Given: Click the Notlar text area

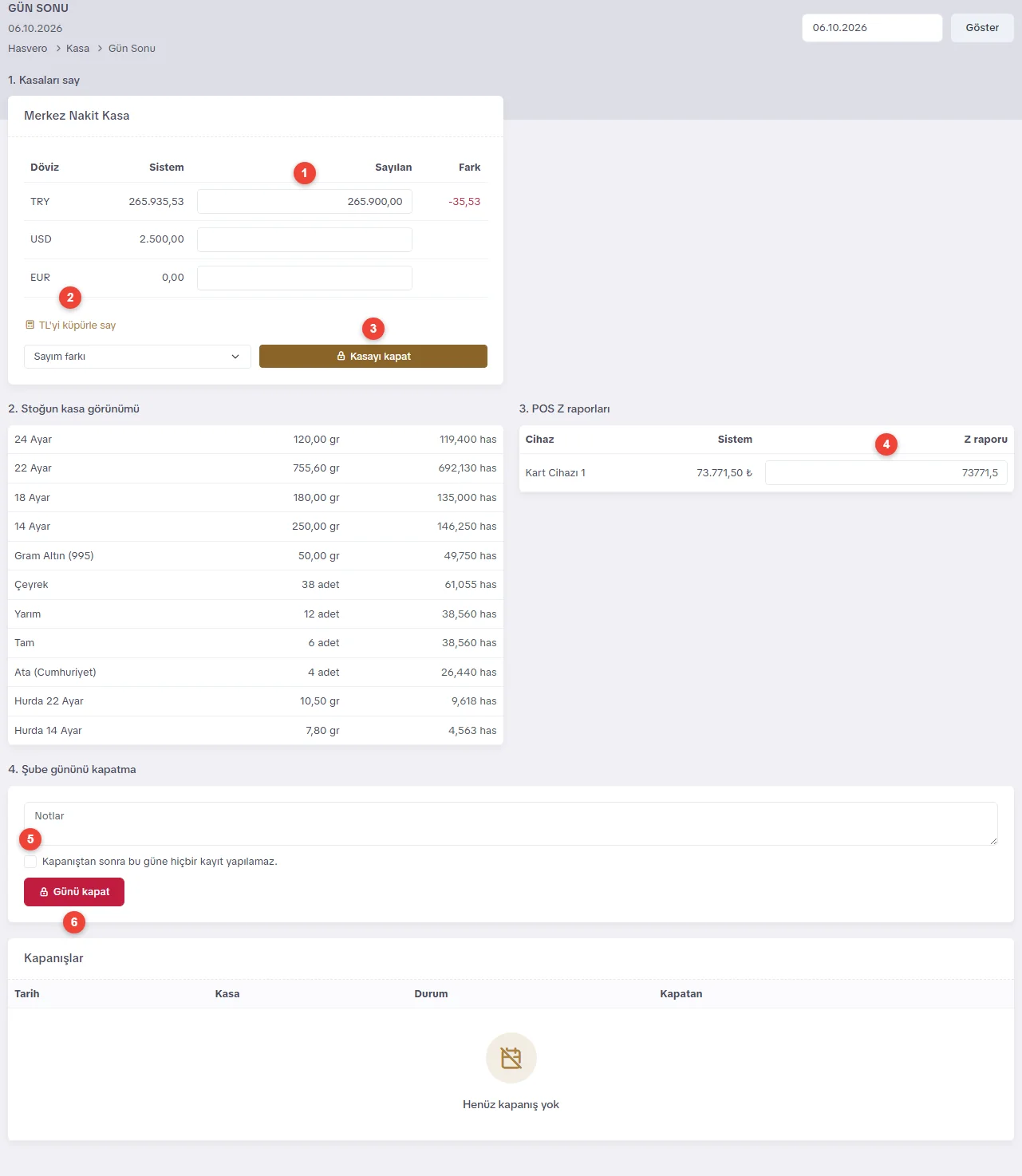Looking at the screenshot, I should (x=511, y=823).
